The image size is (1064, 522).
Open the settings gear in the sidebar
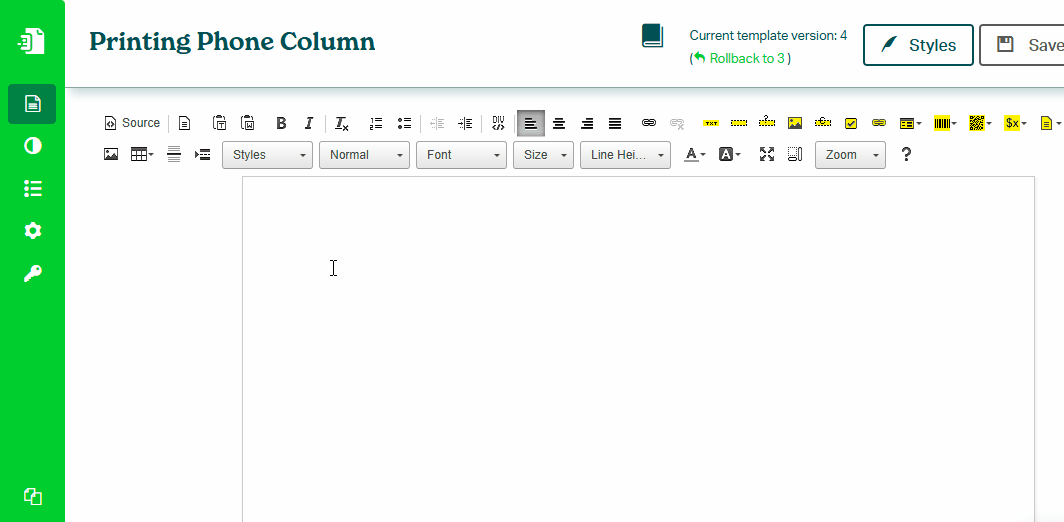click(x=33, y=231)
